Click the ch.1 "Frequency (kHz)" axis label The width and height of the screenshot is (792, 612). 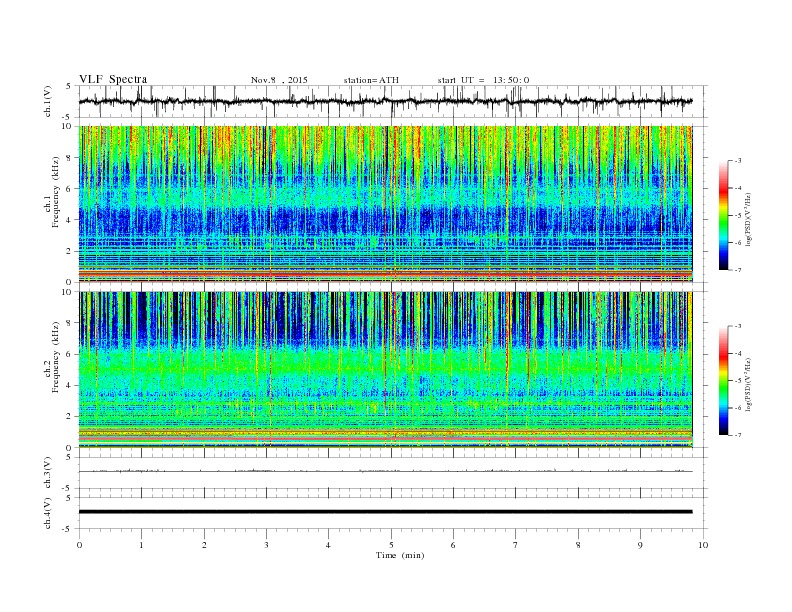(56, 192)
